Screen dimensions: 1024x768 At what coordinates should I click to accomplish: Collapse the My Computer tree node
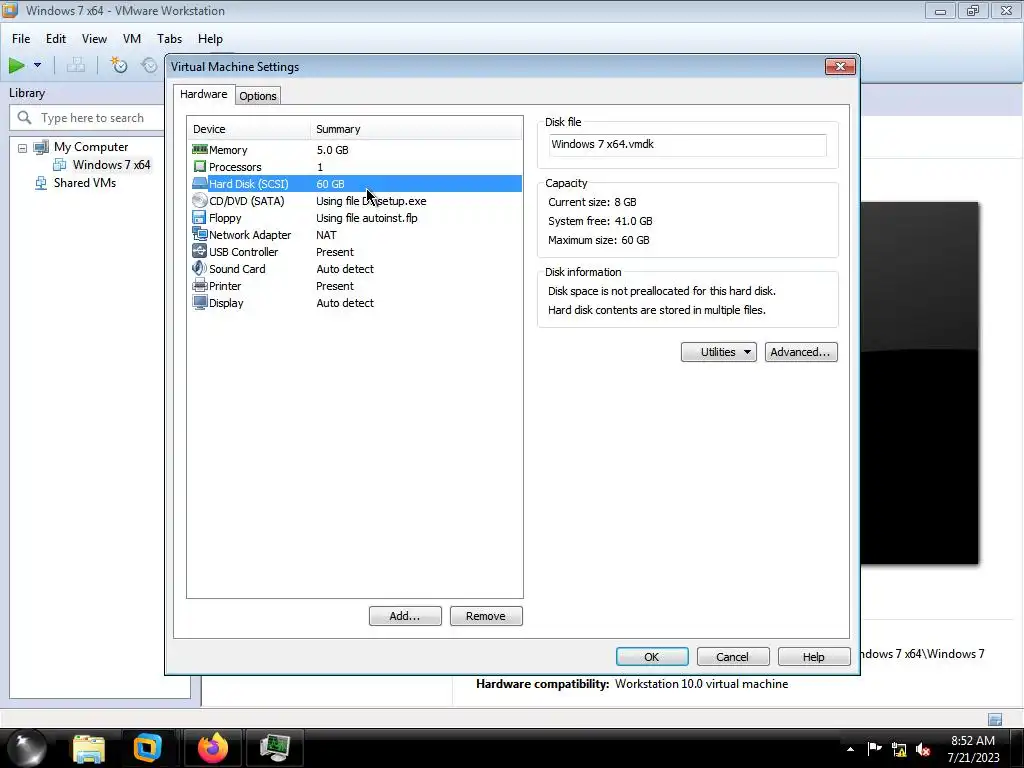[x=22, y=148]
